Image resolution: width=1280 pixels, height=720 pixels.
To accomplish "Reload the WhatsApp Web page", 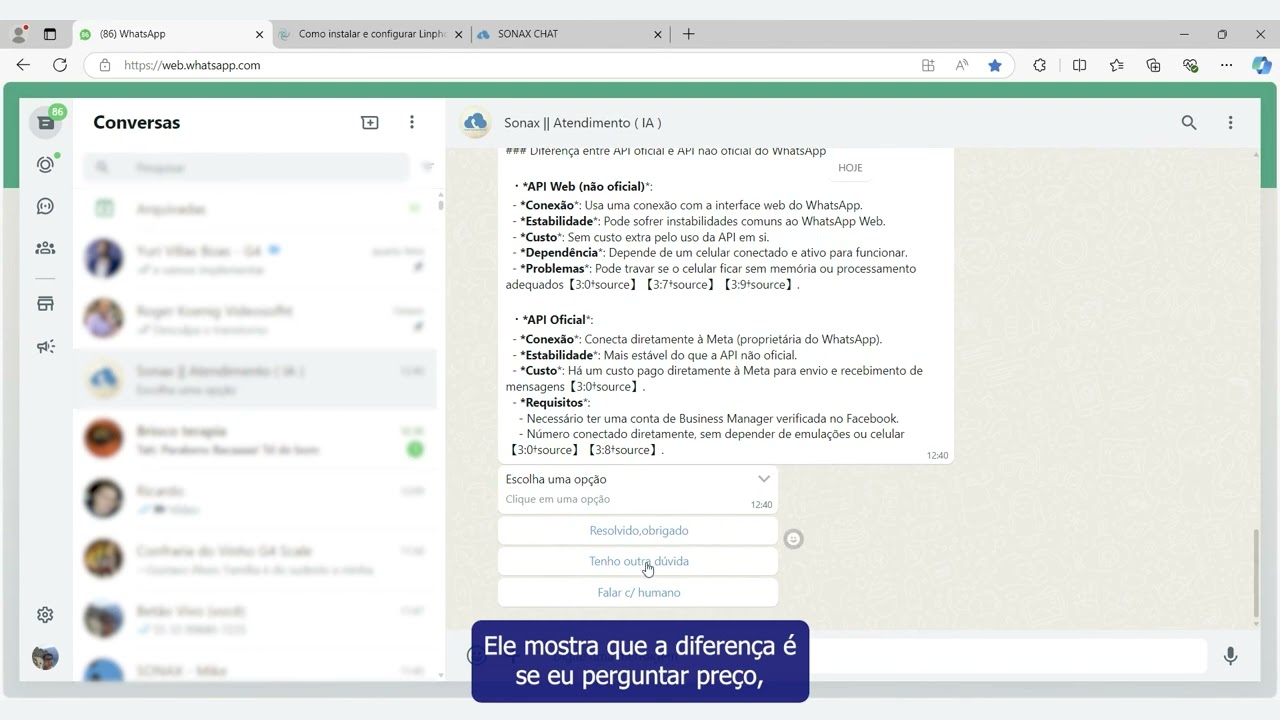I will coord(60,65).
